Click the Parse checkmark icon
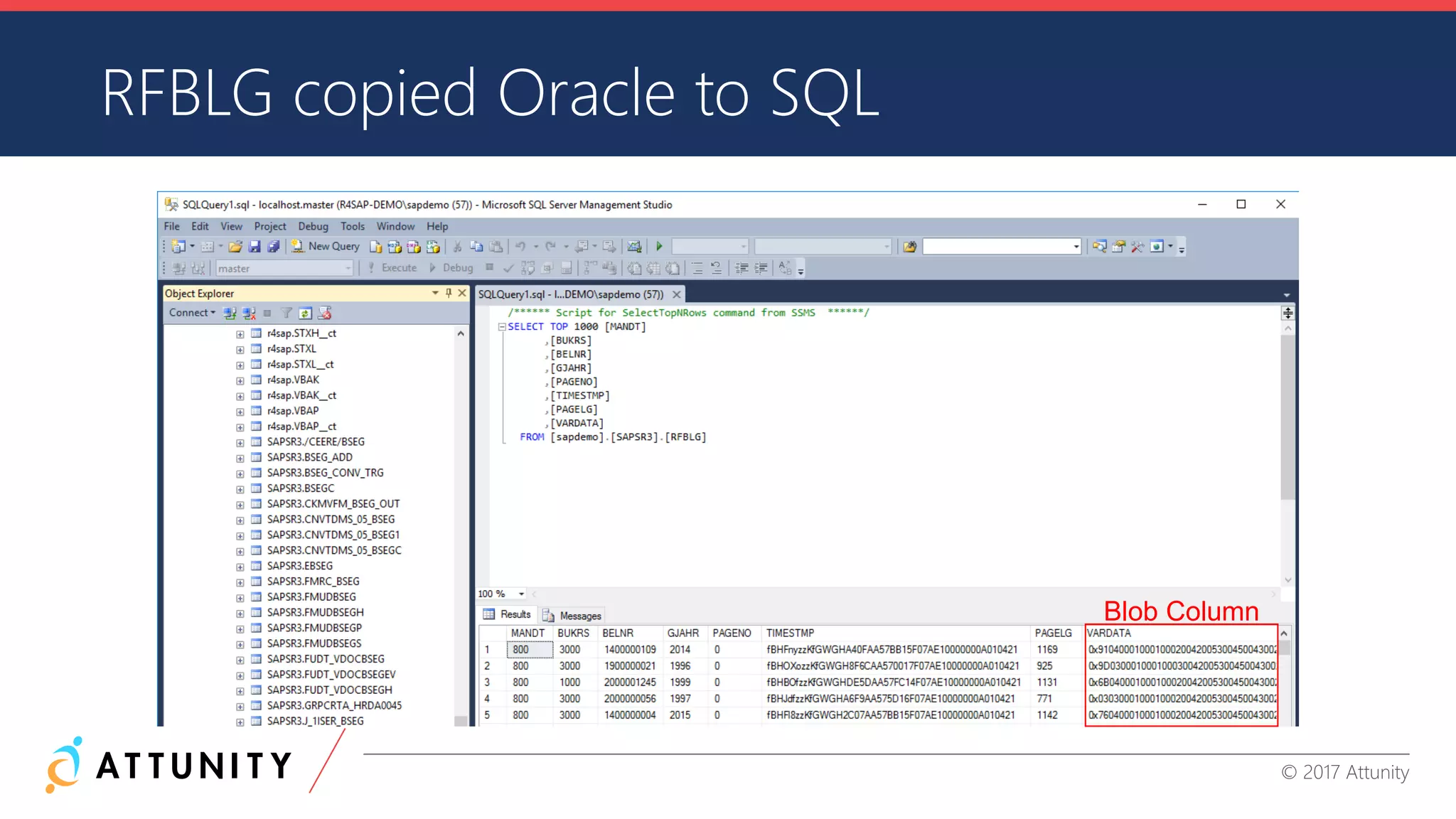Image resolution: width=1456 pixels, height=819 pixels. [508, 268]
